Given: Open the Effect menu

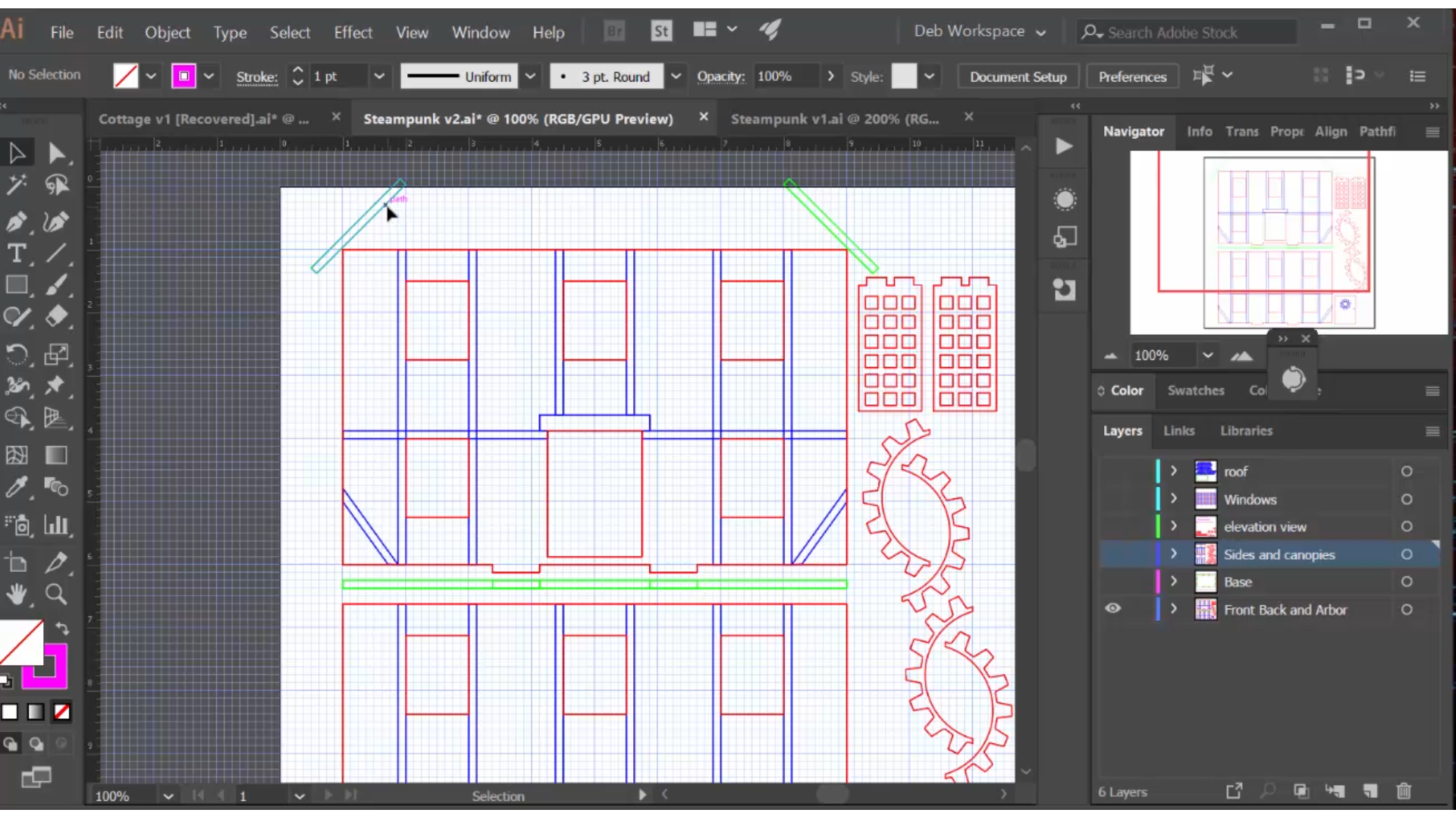Looking at the screenshot, I should pyautogui.click(x=353, y=31).
